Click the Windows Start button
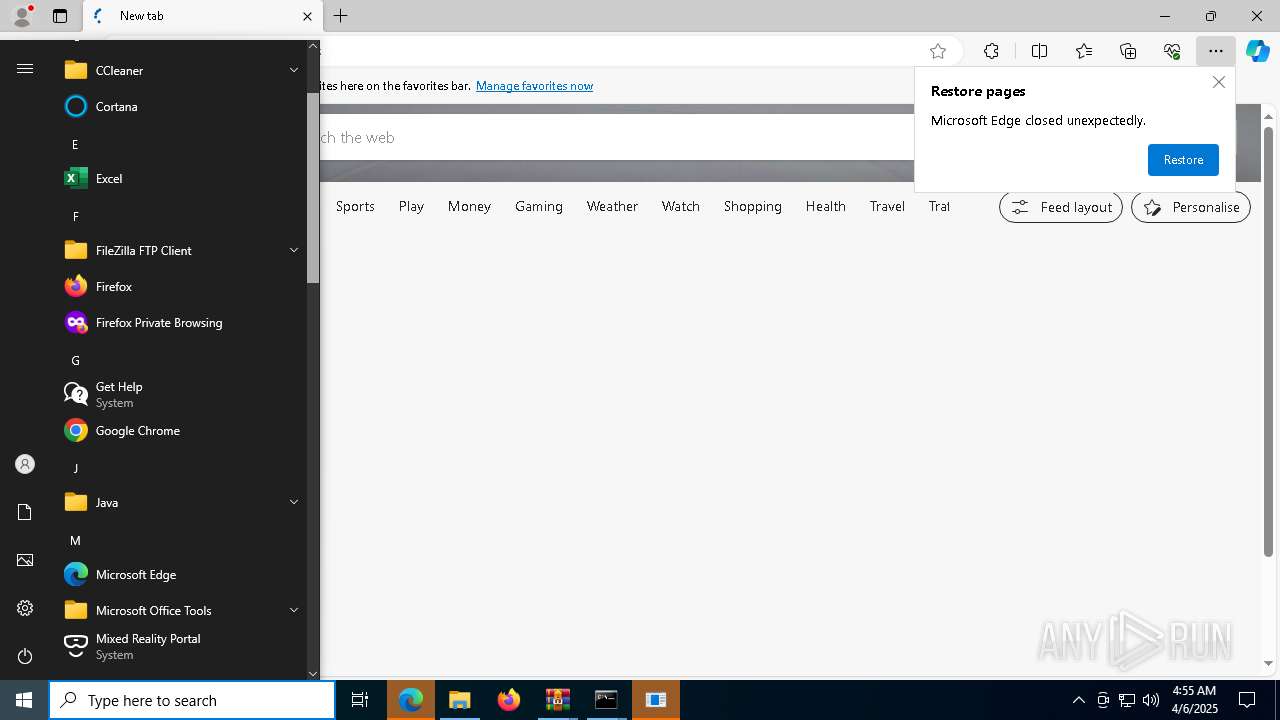 click(x=24, y=700)
